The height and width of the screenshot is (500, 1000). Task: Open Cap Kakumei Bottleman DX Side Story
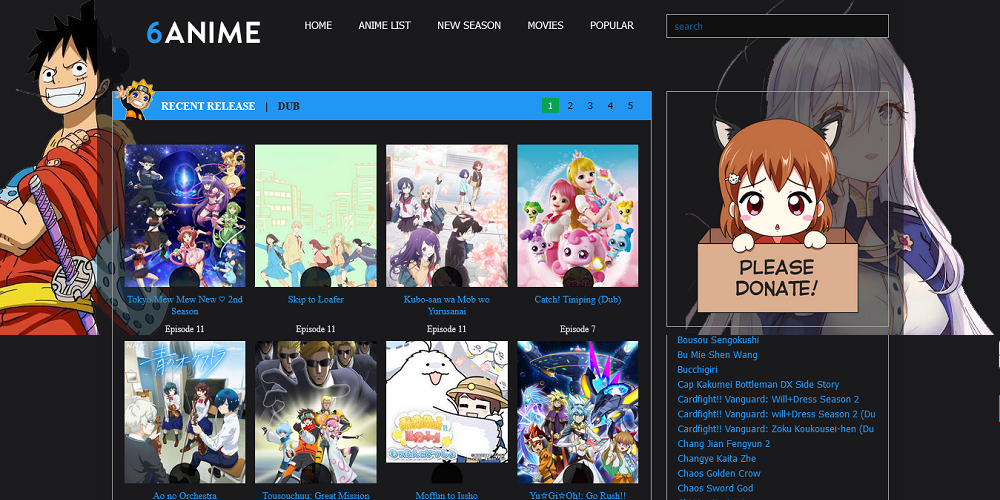click(x=758, y=385)
